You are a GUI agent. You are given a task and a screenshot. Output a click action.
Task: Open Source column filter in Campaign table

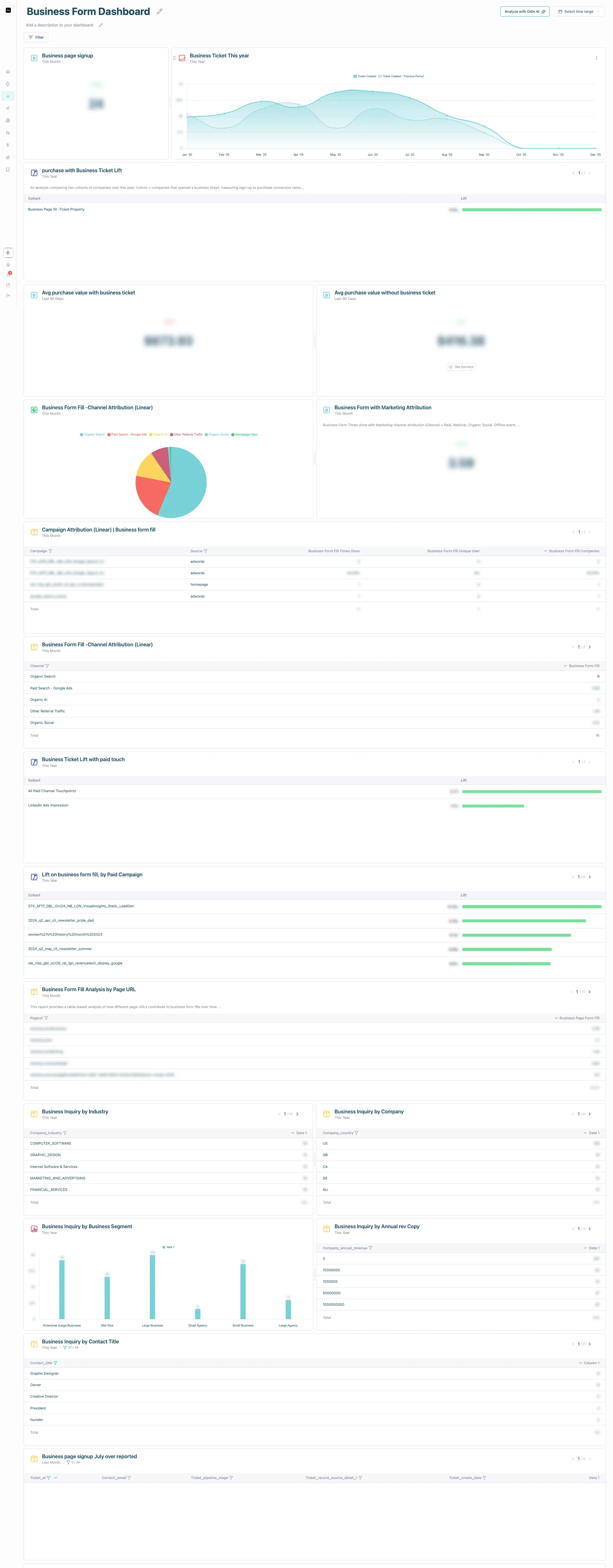[x=205, y=551]
